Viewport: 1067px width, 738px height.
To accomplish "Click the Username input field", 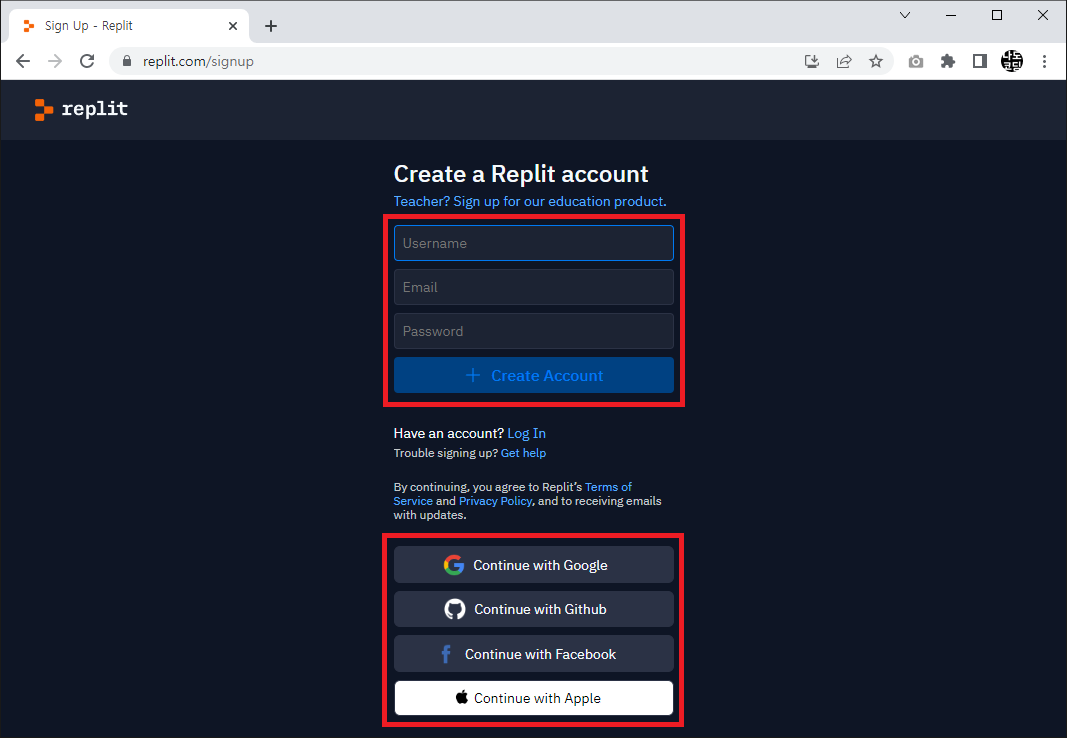I will click(534, 243).
